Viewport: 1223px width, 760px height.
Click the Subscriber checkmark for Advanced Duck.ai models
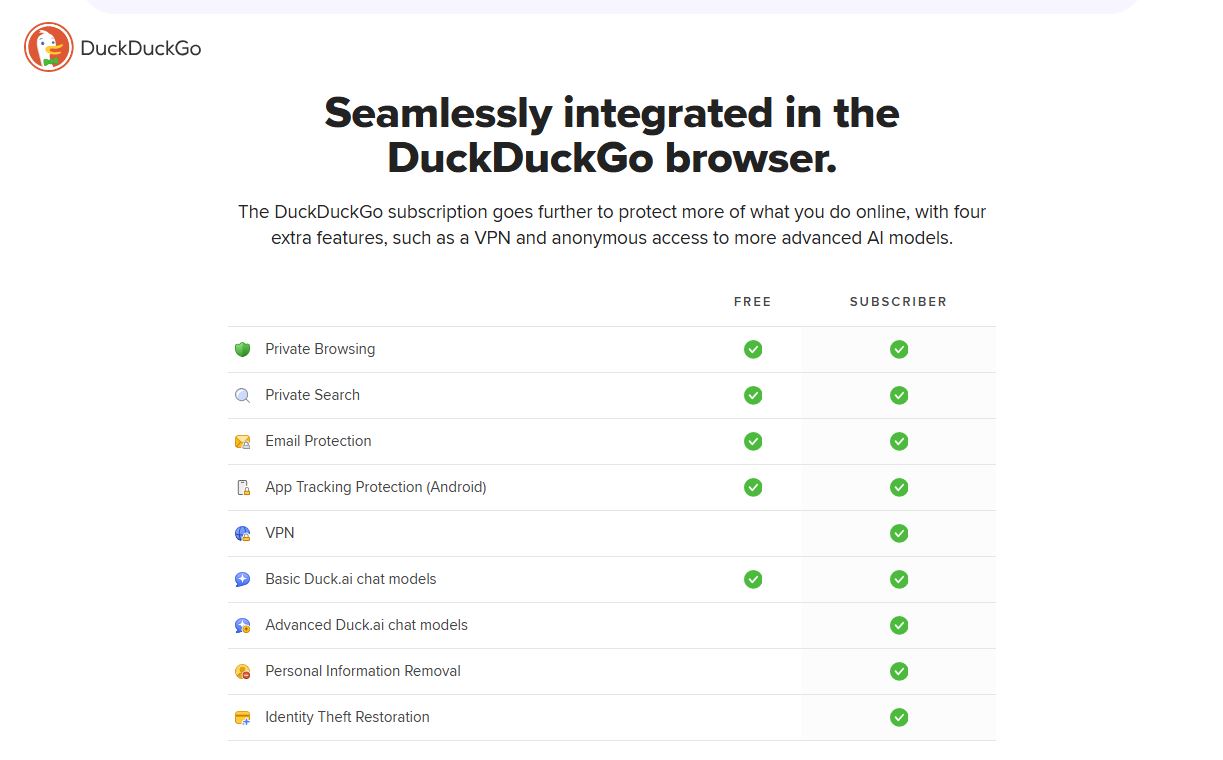tap(898, 625)
